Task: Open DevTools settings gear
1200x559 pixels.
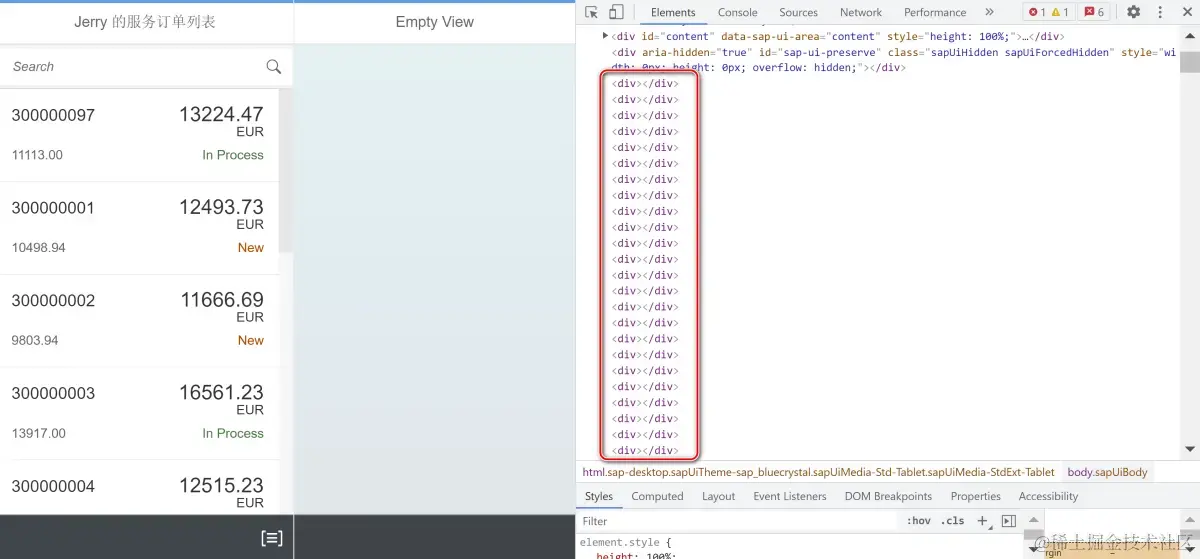Action: coord(1133,12)
